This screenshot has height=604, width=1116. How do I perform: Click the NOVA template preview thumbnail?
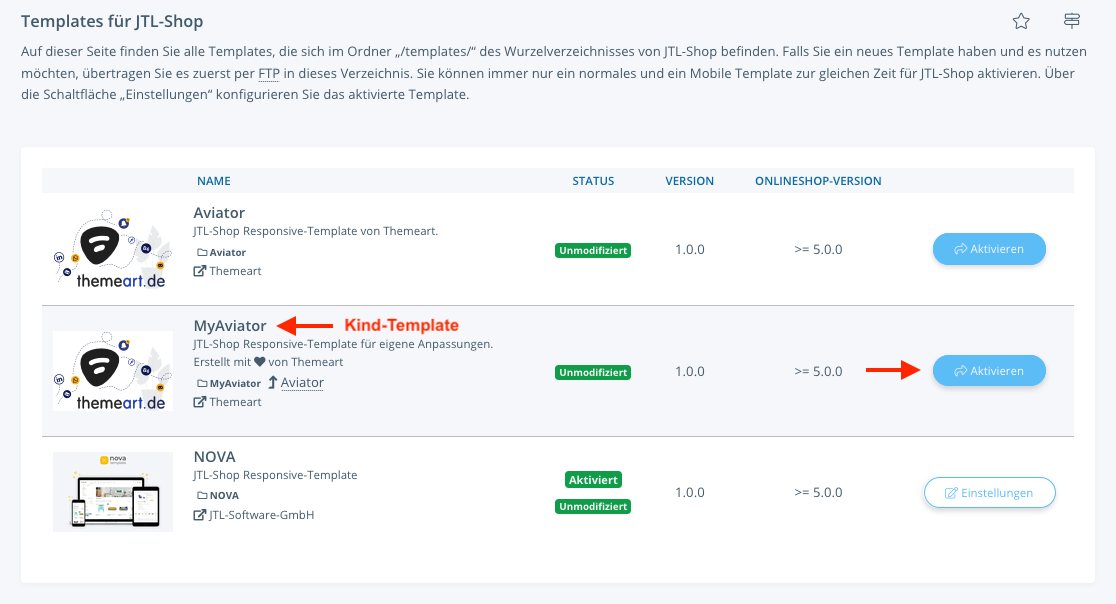pos(113,492)
